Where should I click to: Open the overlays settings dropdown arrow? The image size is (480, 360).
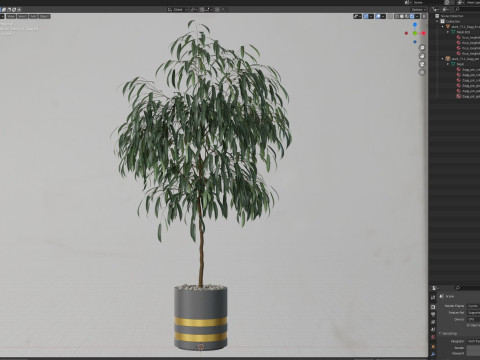[383, 16]
